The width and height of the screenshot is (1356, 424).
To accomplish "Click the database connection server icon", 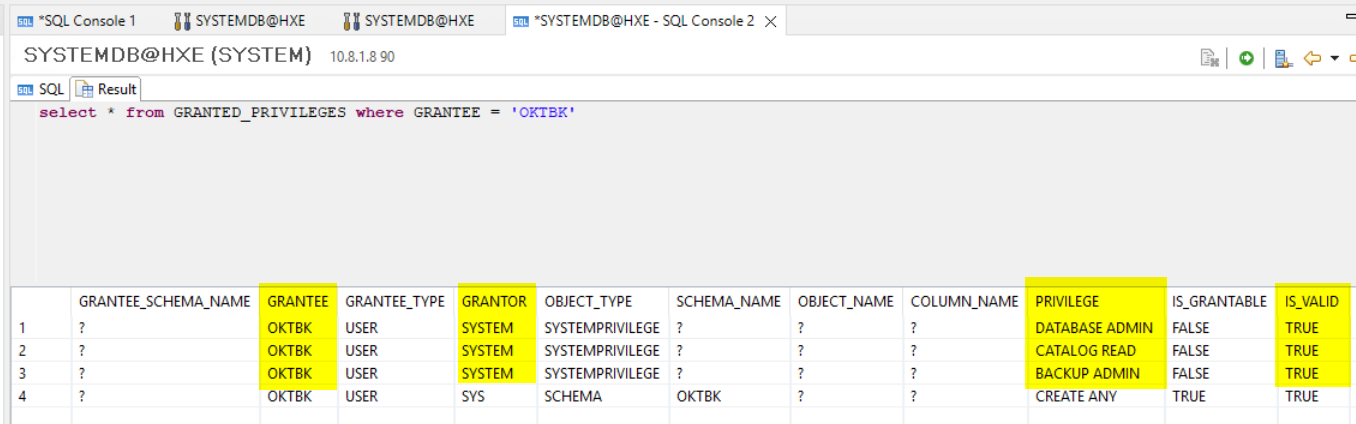I will pos(1281,58).
